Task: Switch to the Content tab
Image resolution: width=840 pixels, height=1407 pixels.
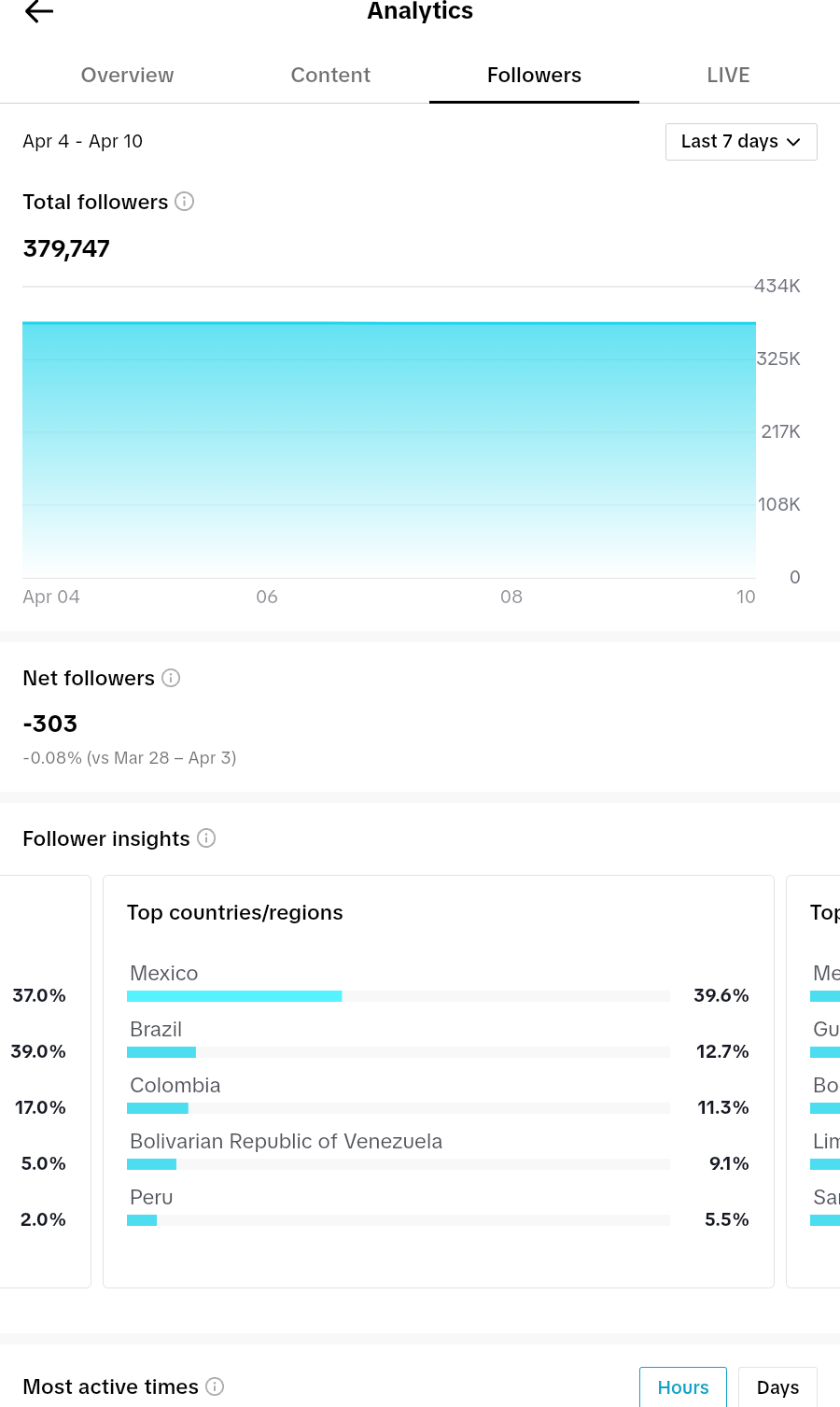Action: click(330, 75)
